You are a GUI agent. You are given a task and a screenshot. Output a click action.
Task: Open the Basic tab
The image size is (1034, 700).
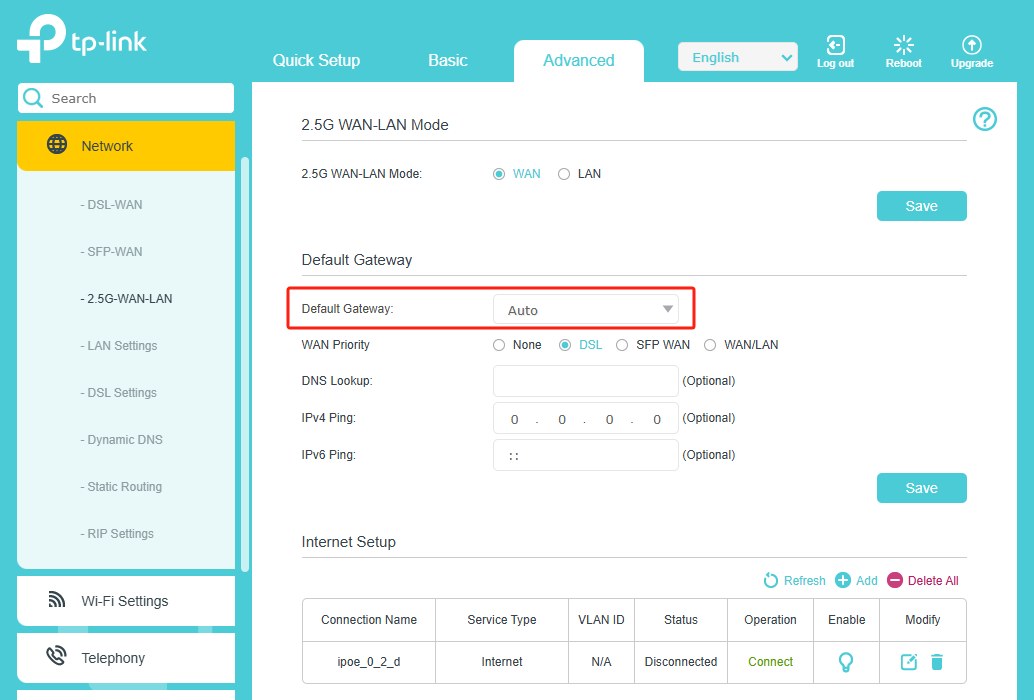[x=447, y=60]
